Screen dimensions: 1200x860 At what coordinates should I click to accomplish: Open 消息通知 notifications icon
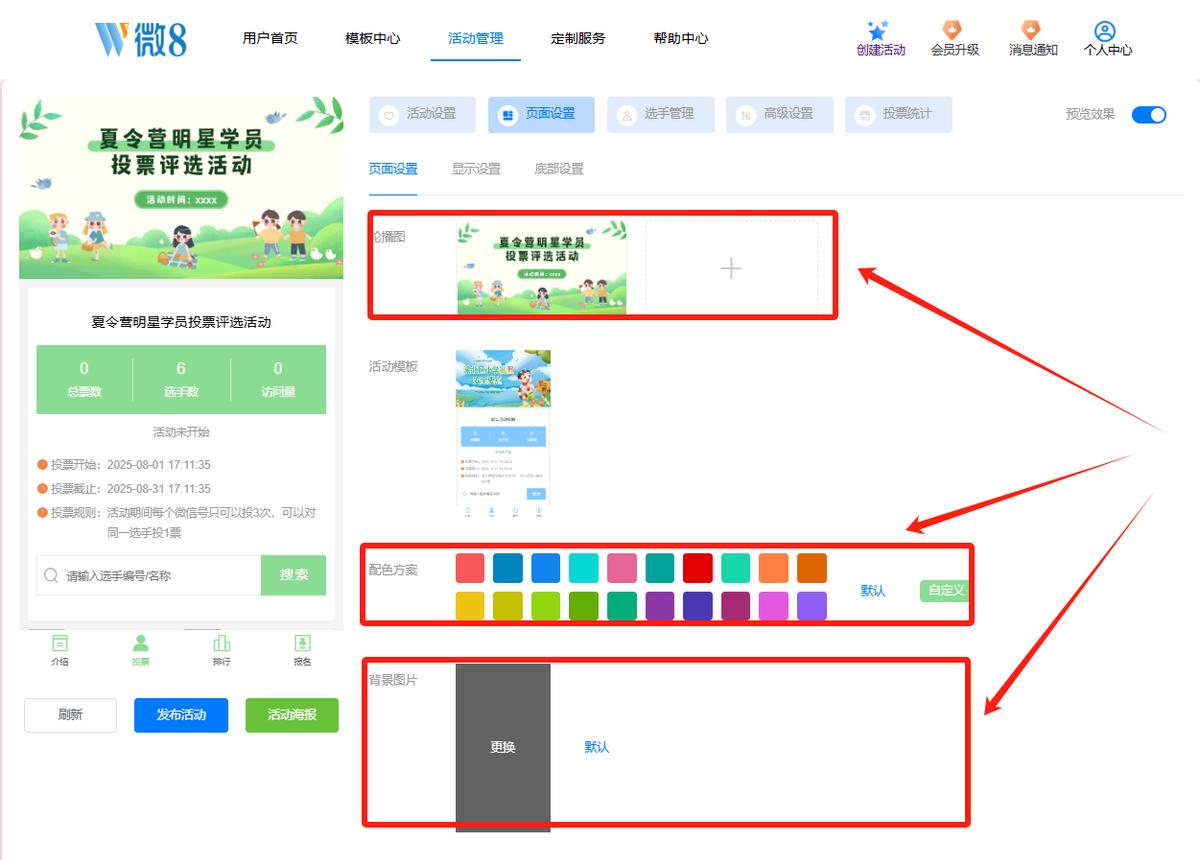pyautogui.click(x=1031, y=30)
